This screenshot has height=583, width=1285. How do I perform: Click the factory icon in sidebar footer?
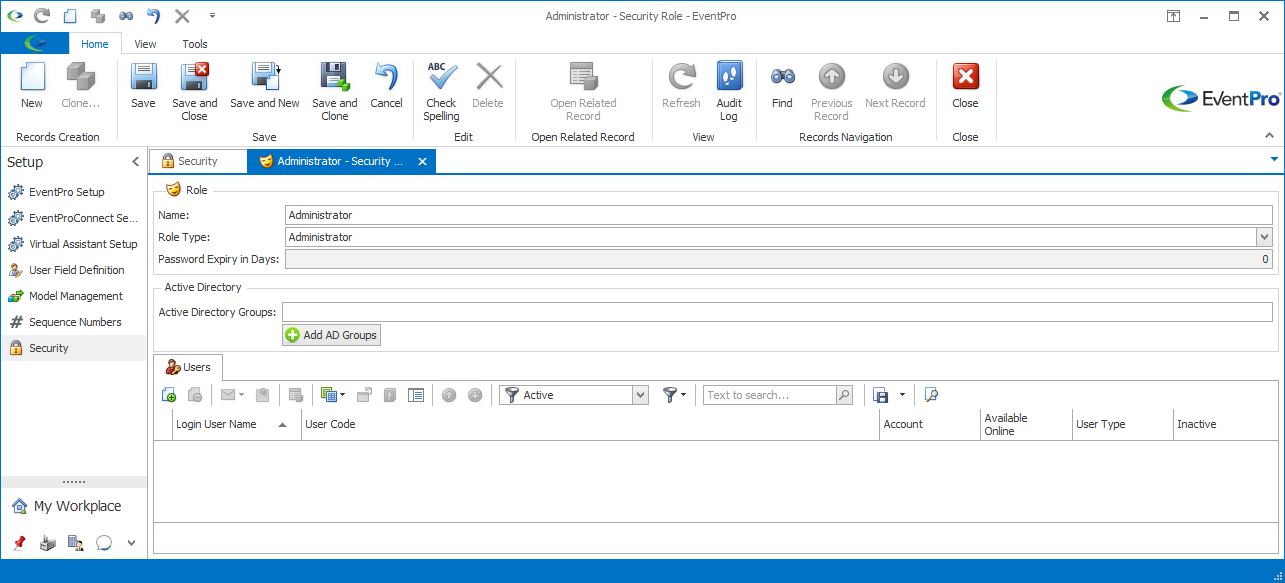click(47, 543)
